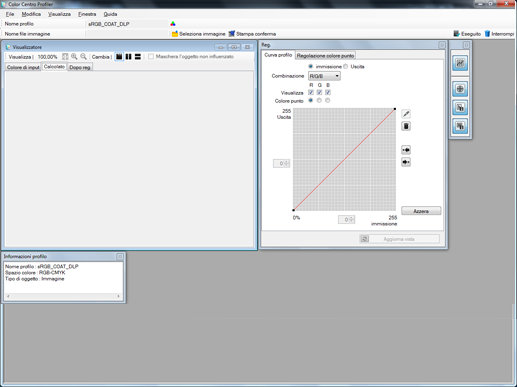The height and width of the screenshot is (387, 517).
Task: Open the Dopo reg tab
Action: point(80,67)
